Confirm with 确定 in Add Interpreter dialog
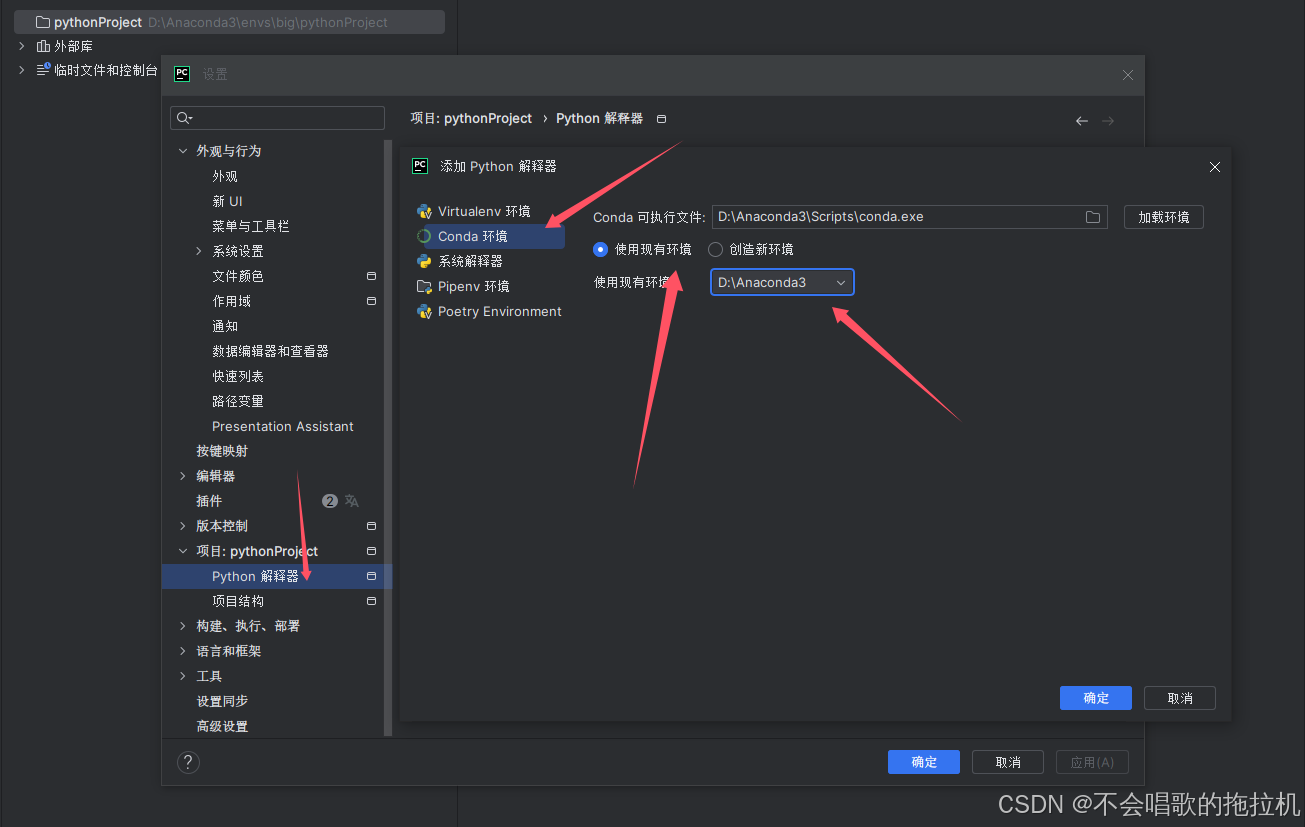 coord(1096,698)
